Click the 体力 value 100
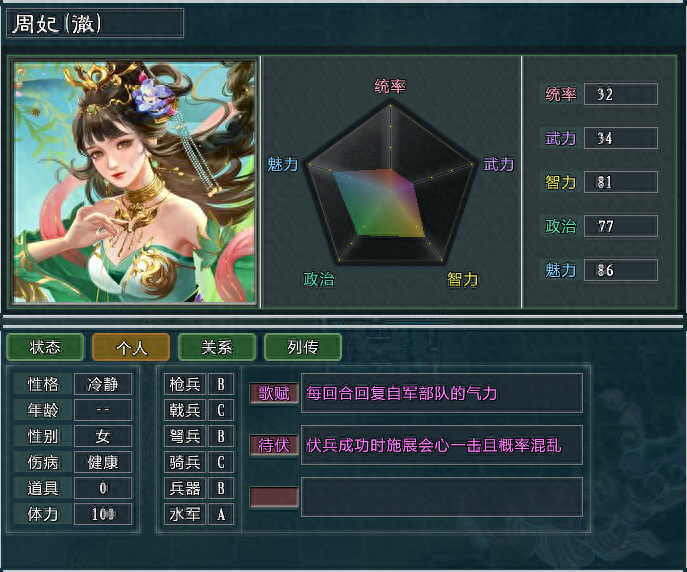The height and width of the screenshot is (572, 687). coord(103,514)
